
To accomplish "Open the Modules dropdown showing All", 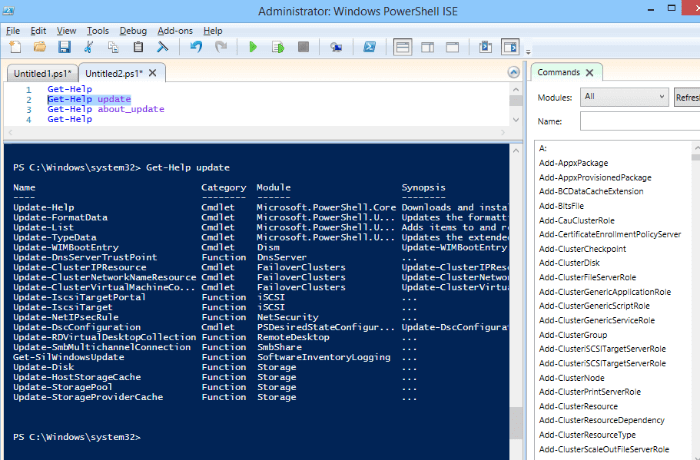I will point(624,97).
